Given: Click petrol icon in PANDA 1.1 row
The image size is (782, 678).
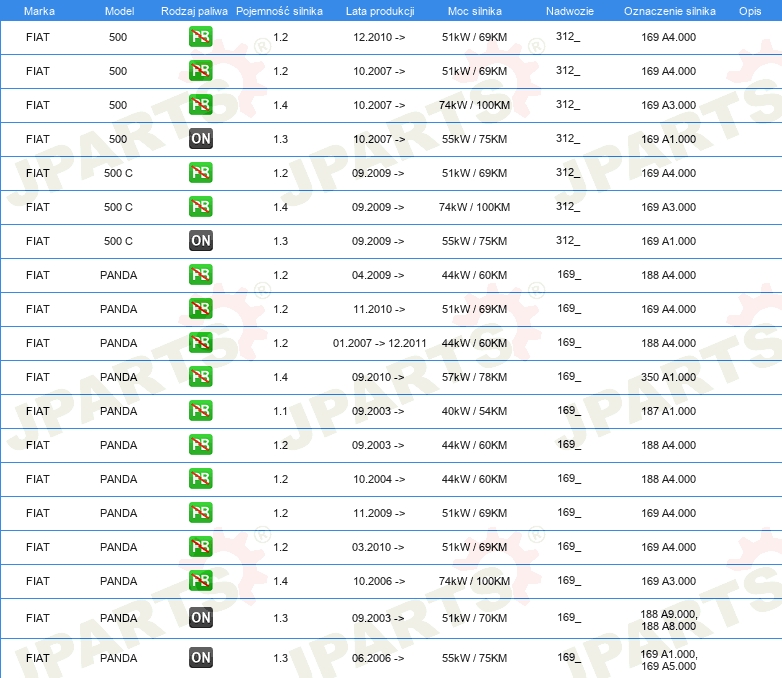Looking at the screenshot, I should [200, 411].
